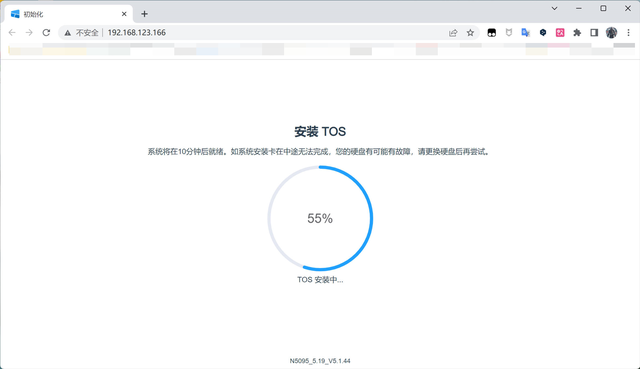Expand the tab search chevron
Image resolution: width=640 pixels, height=369 pixels.
554,8
